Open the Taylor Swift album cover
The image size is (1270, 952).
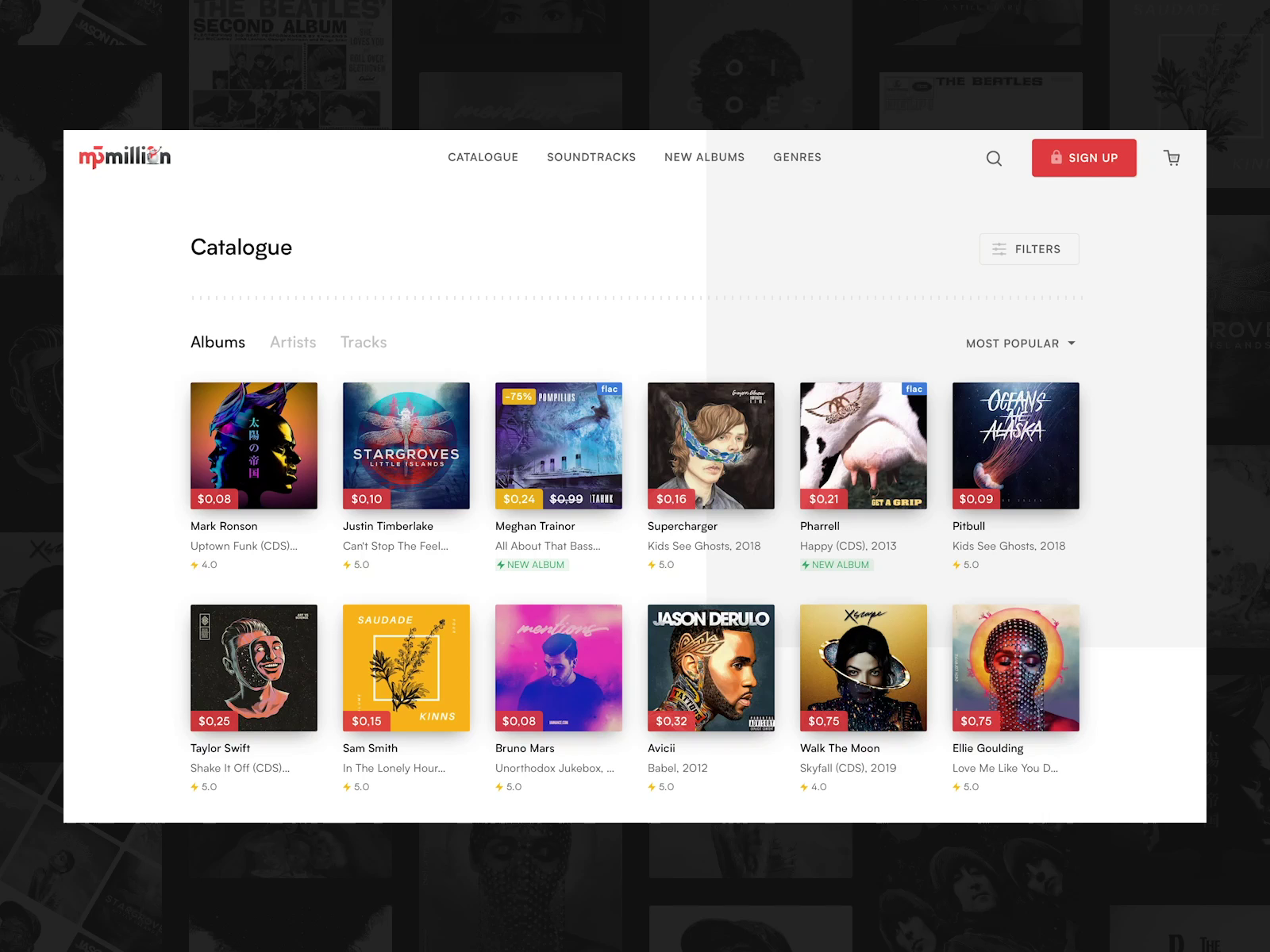click(253, 667)
